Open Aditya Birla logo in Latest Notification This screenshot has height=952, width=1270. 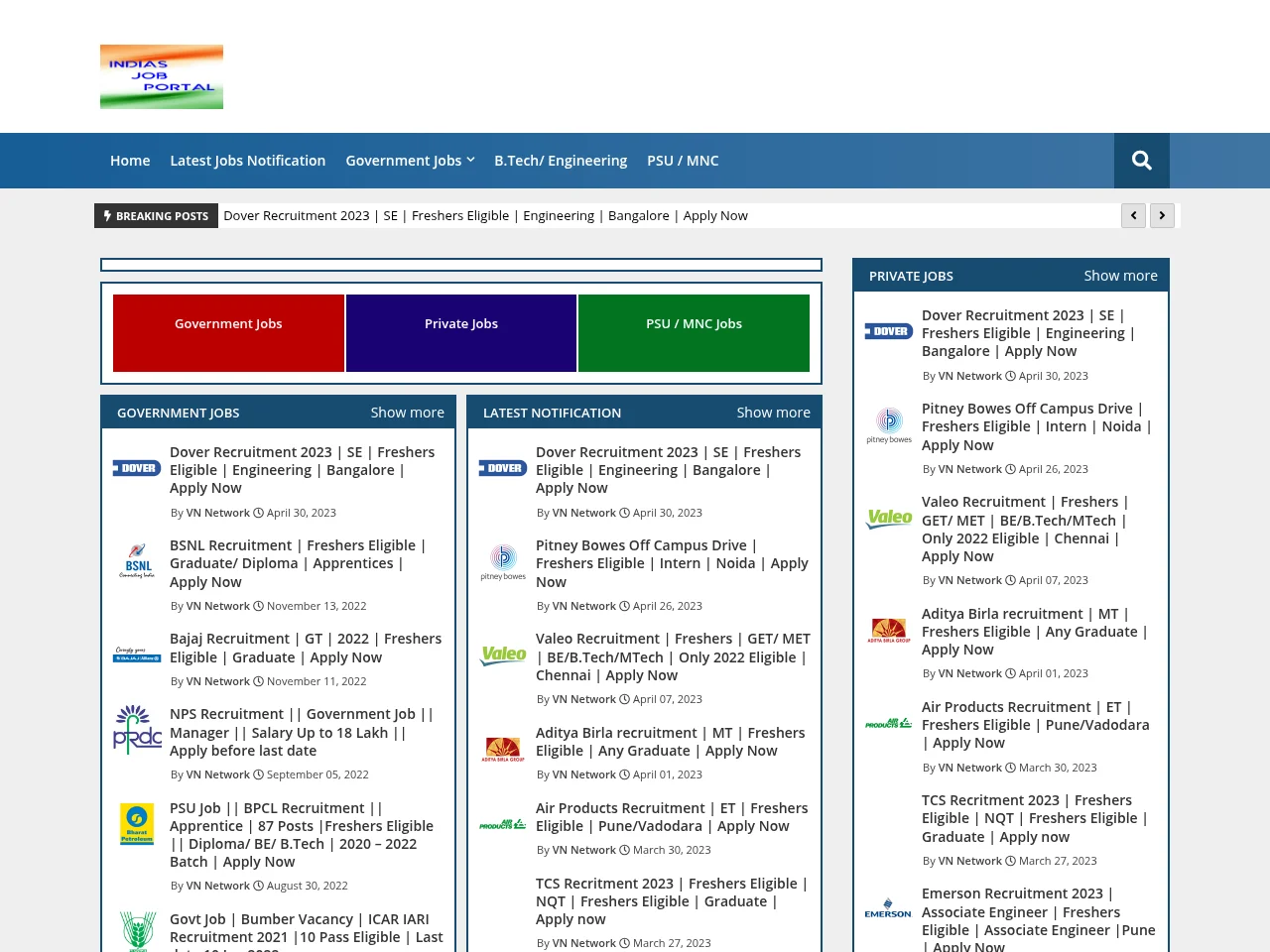(503, 749)
